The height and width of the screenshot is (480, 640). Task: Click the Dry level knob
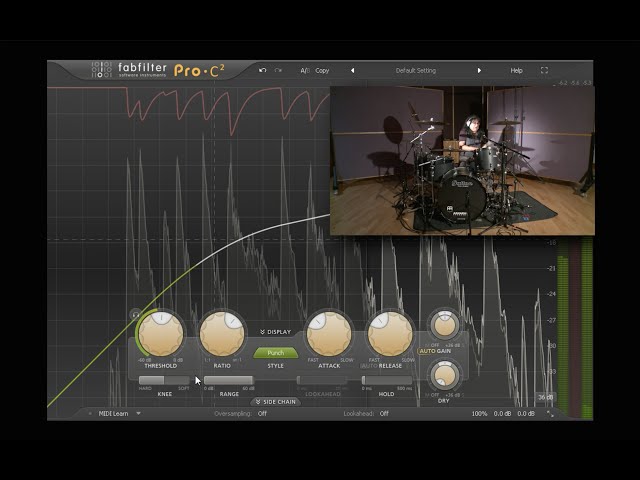tap(444, 375)
